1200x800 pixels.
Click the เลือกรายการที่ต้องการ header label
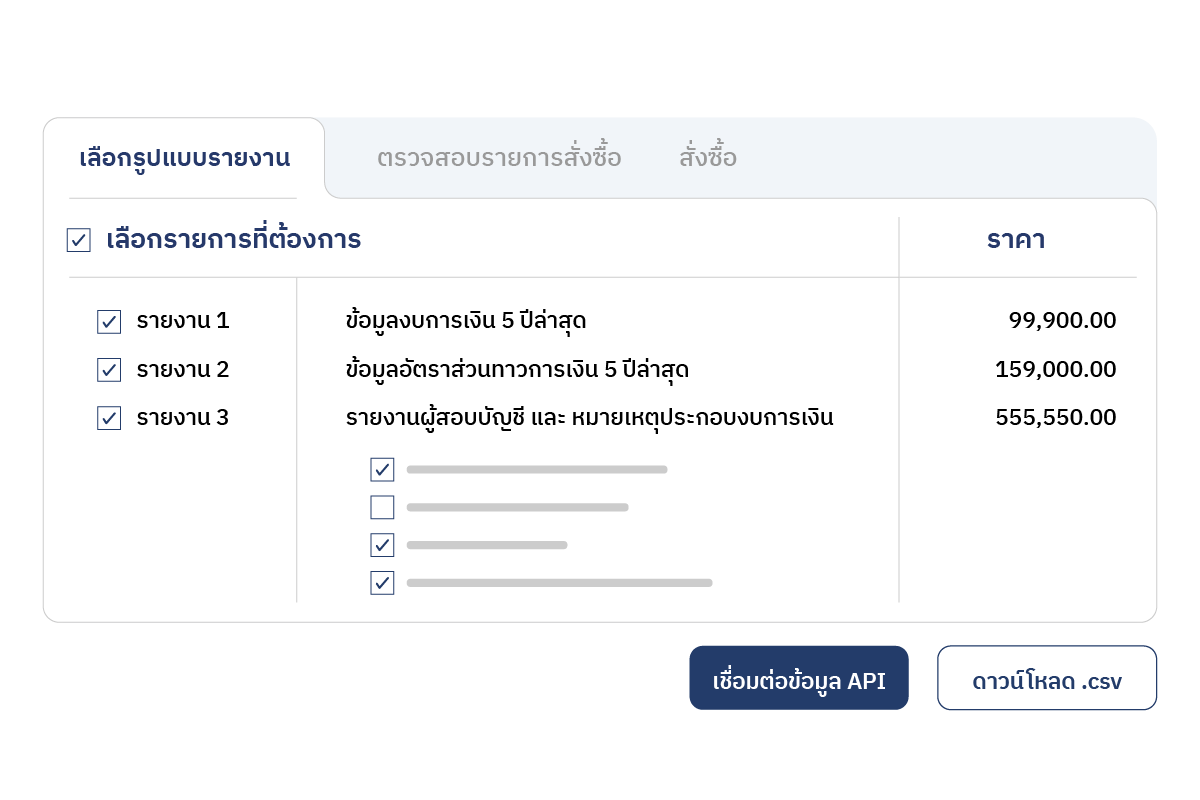tap(233, 241)
